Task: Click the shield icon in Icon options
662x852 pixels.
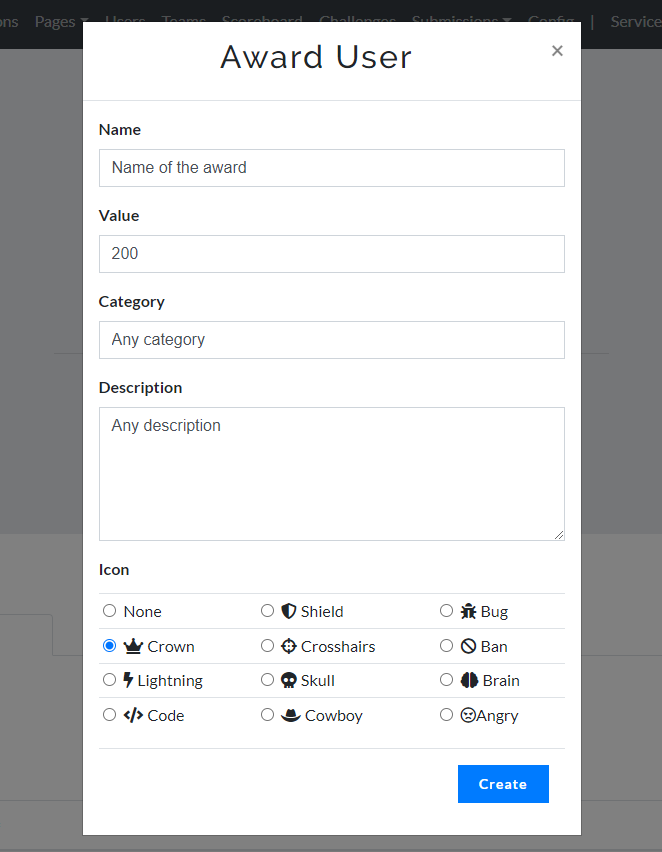Action: [x=288, y=611]
